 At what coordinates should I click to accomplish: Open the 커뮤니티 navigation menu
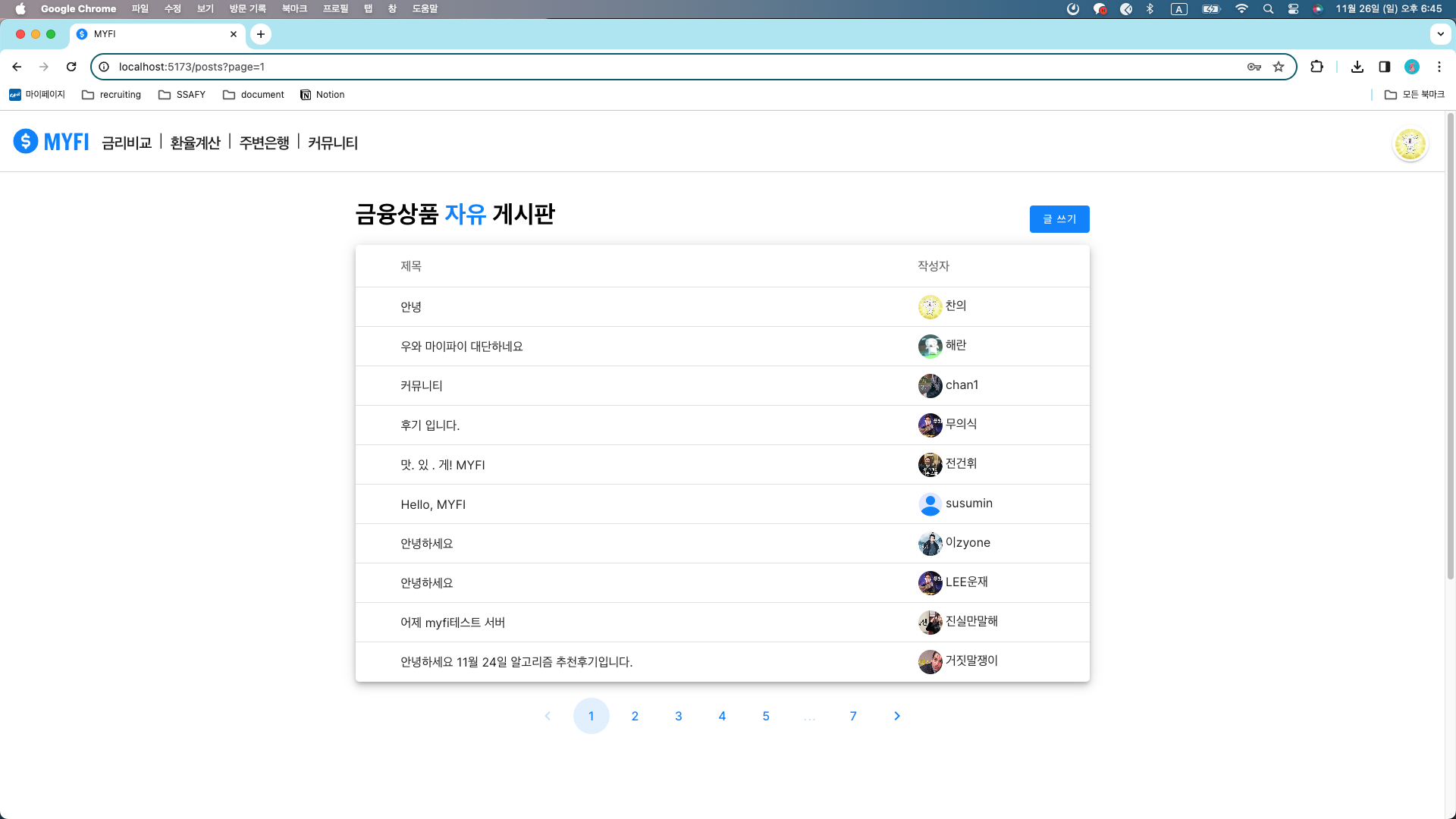coord(332,143)
